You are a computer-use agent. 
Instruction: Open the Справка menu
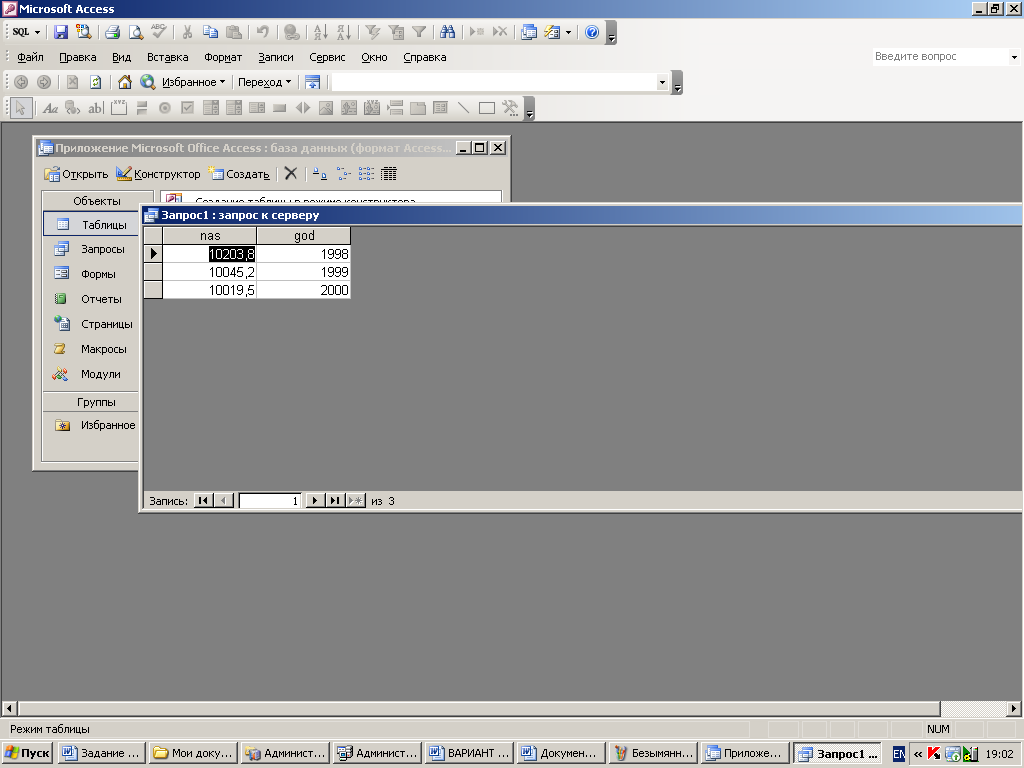(424, 57)
